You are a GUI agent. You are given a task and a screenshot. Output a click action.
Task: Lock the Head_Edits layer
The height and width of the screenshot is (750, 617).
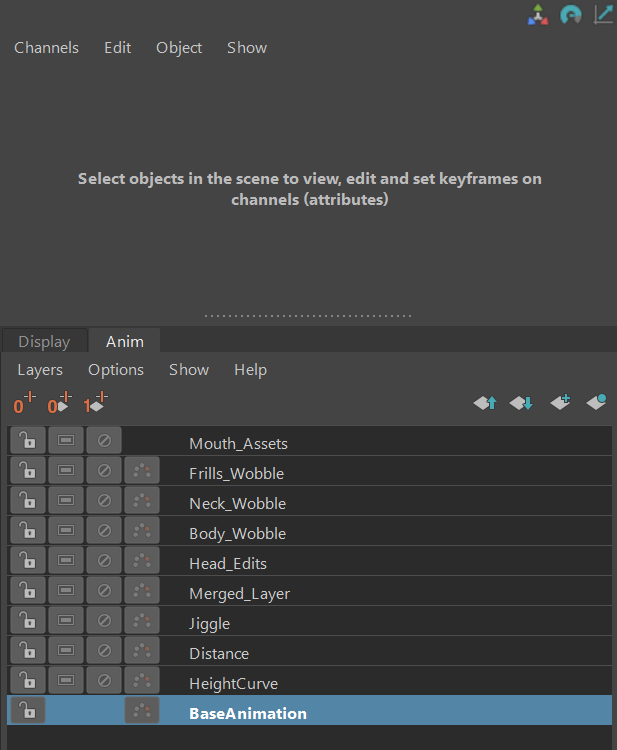coord(28,561)
